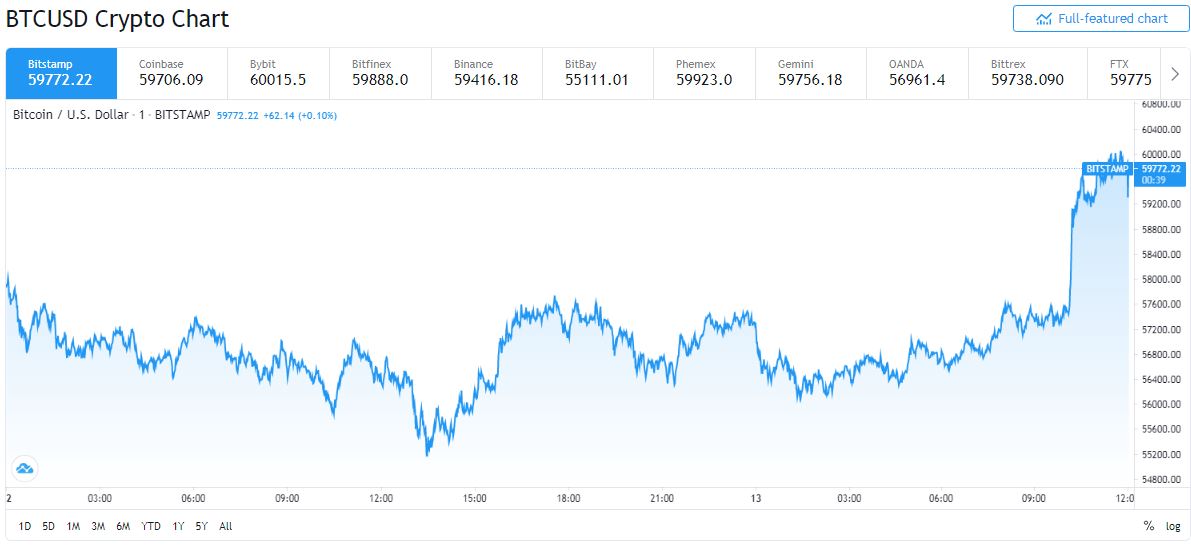The image size is (1191, 546).
Task: Select the Bitstamp exchange tab
Action: click(61, 73)
